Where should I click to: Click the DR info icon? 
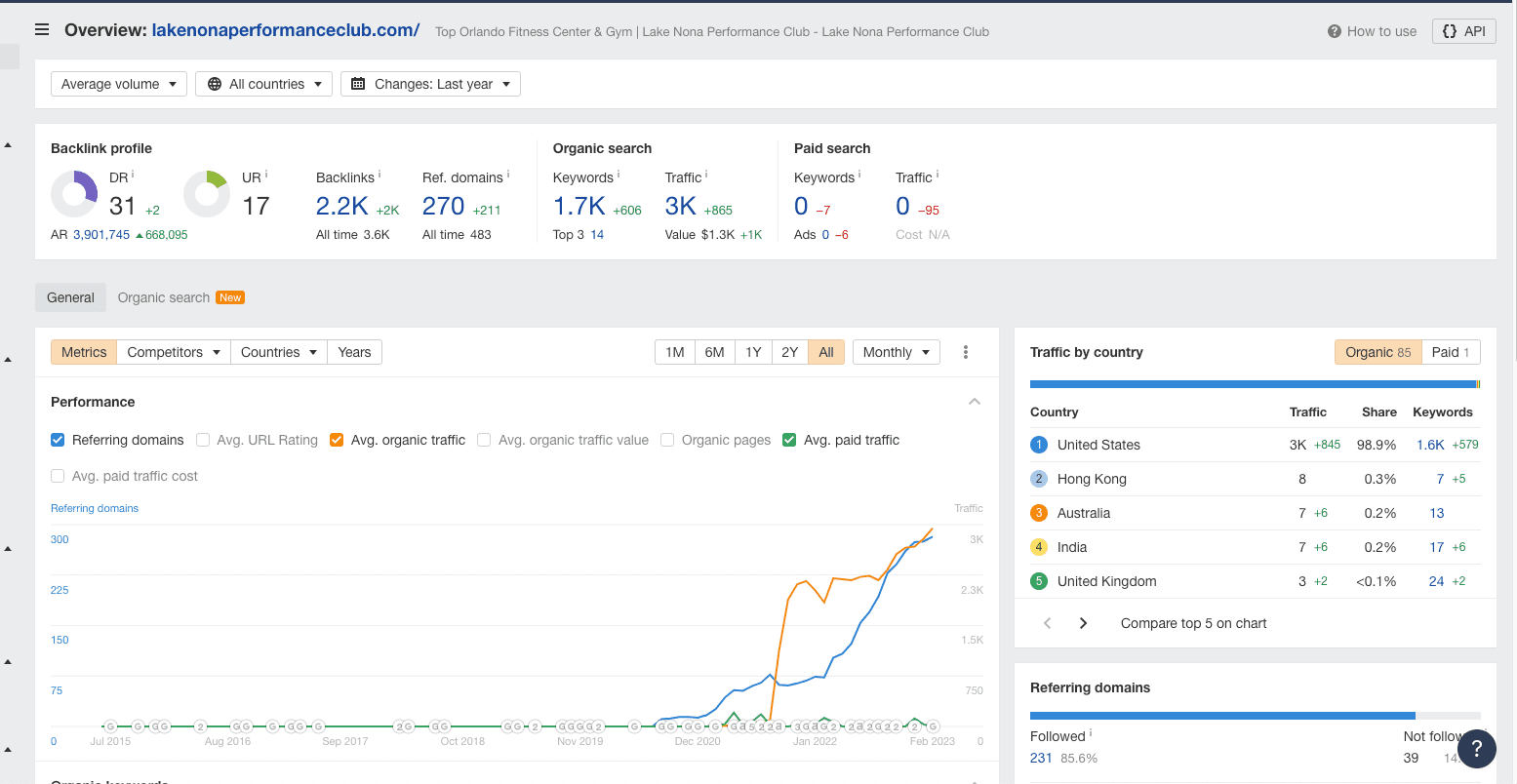pyautogui.click(x=133, y=175)
